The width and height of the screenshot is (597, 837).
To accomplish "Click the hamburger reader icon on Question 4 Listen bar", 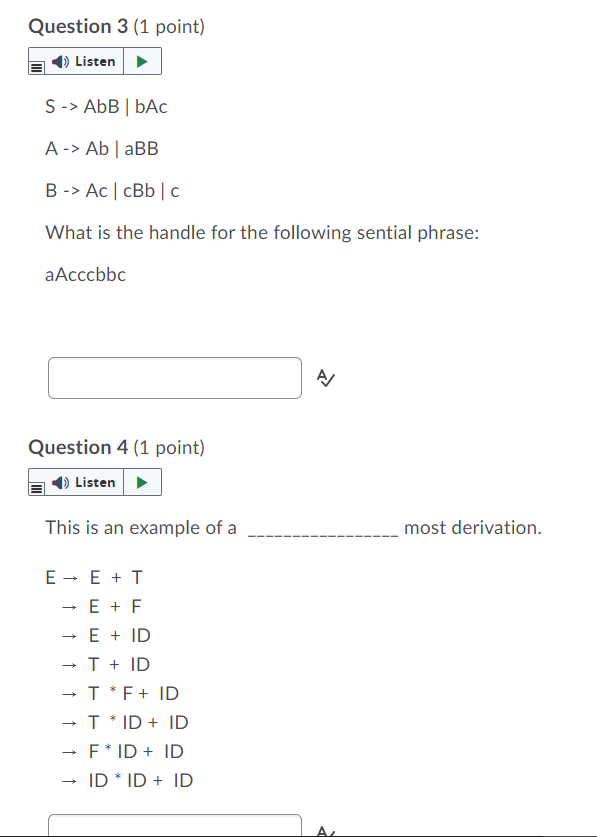I will click(x=34, y=487).
